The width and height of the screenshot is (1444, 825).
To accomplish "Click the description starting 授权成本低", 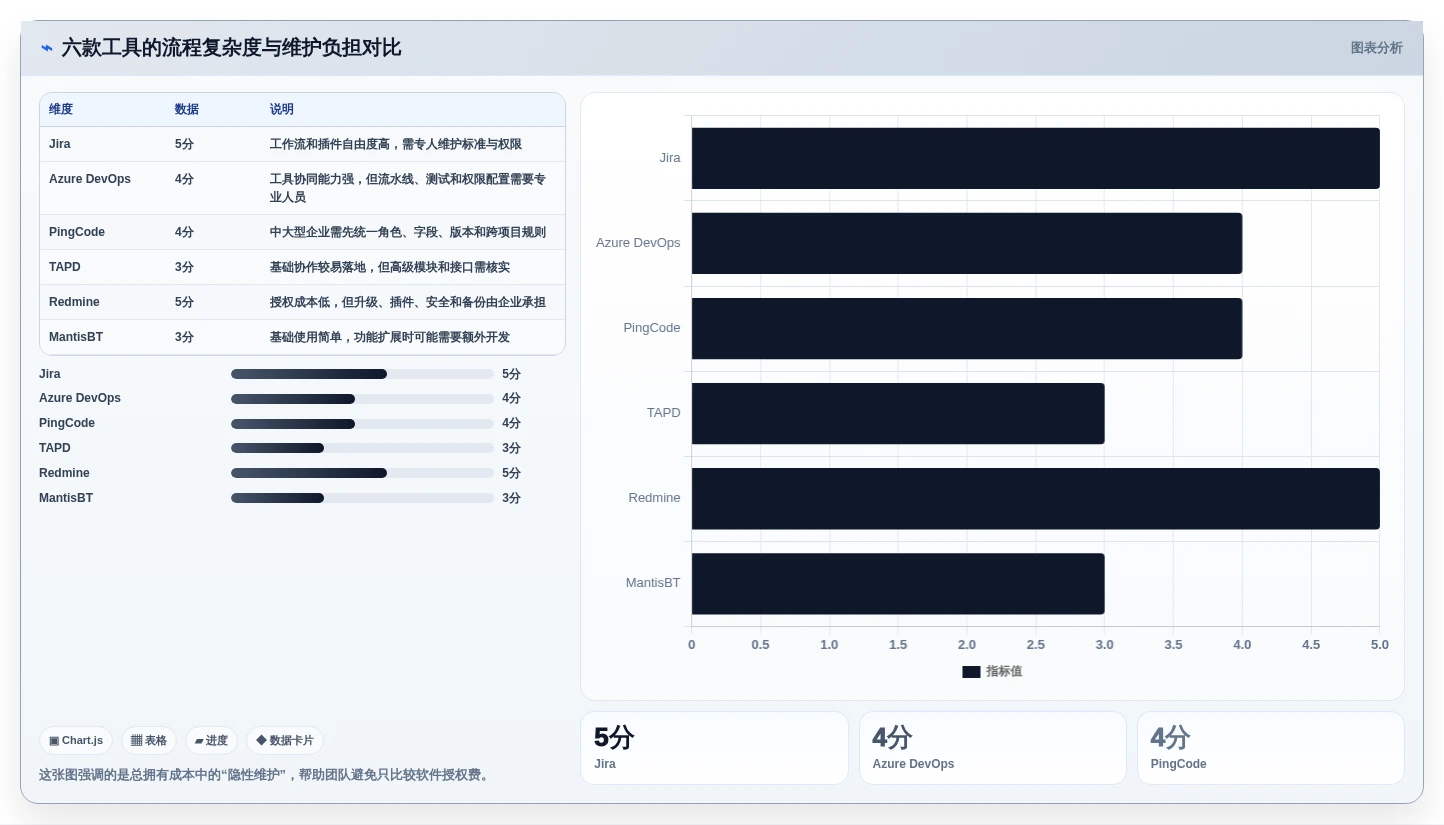I will [408, 302].
